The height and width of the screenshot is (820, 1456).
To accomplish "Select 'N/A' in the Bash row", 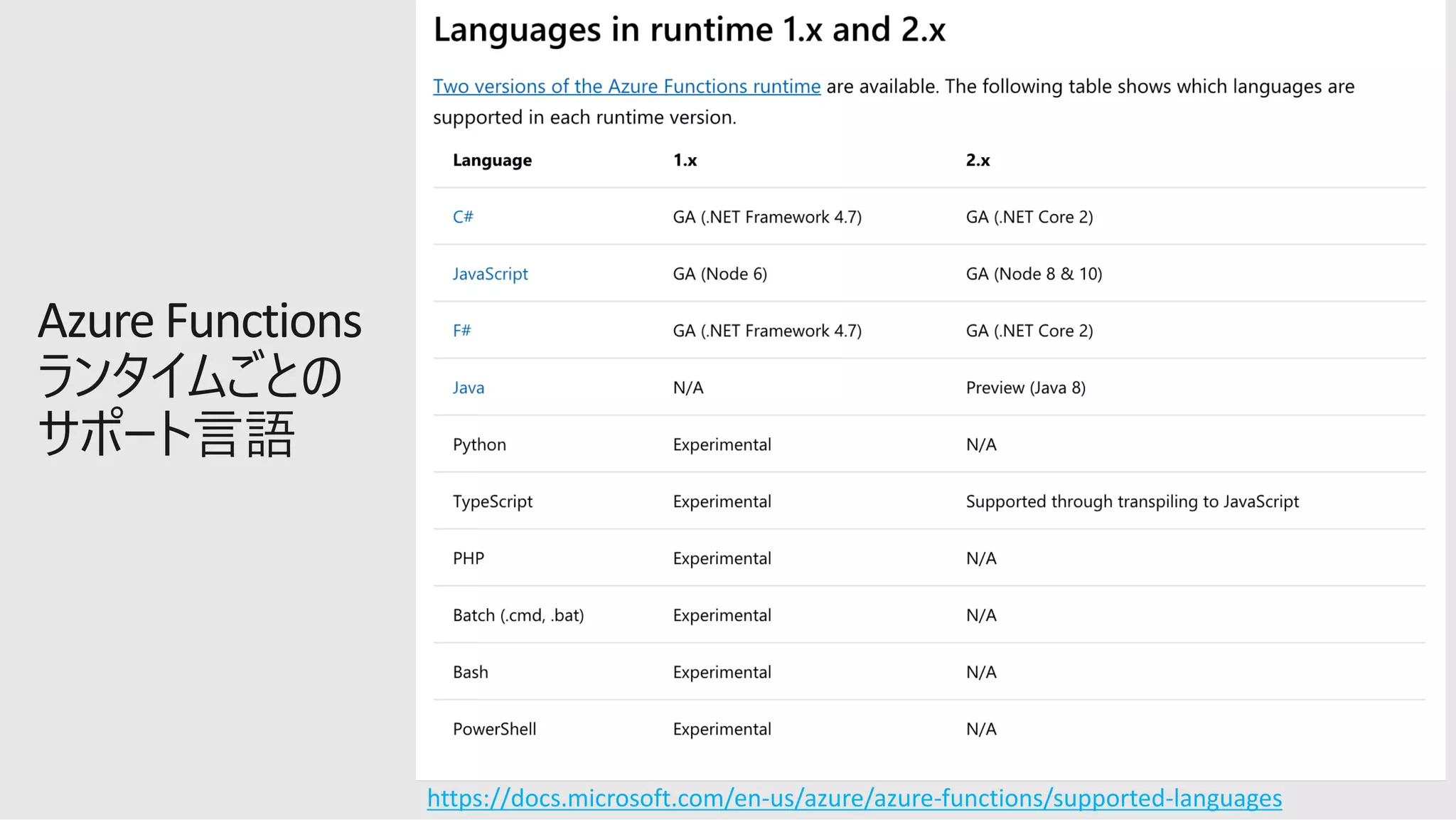I will click(981, 672).
